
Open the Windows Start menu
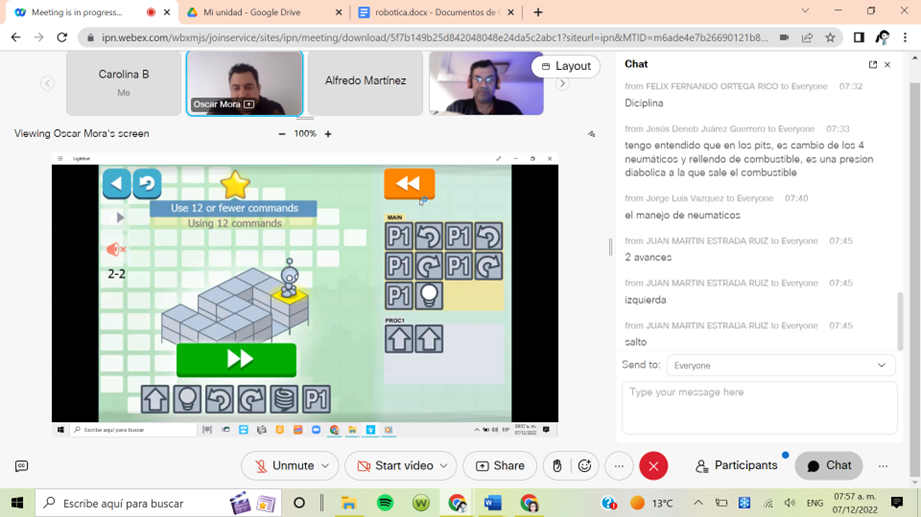[x=17, y=503]
